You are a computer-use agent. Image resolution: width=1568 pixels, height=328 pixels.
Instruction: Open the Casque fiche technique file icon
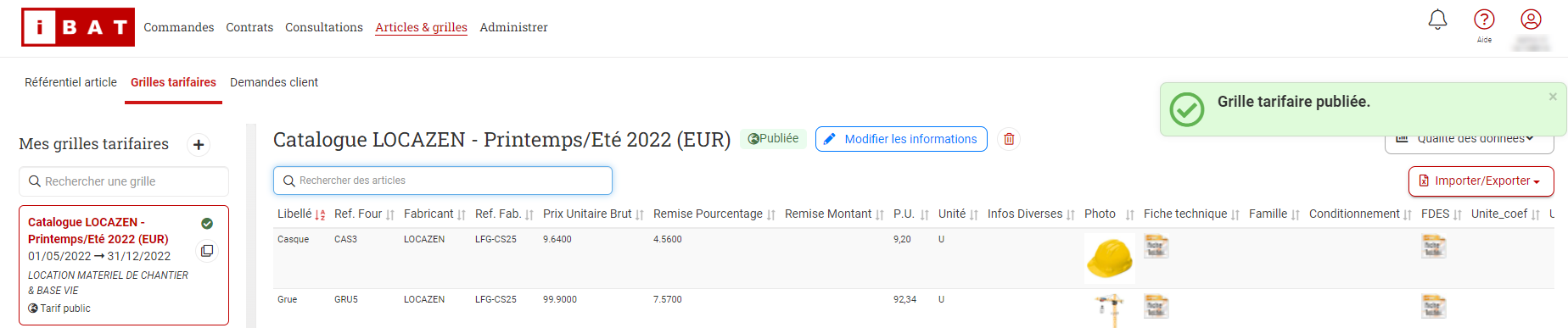tap(1156, 247)
